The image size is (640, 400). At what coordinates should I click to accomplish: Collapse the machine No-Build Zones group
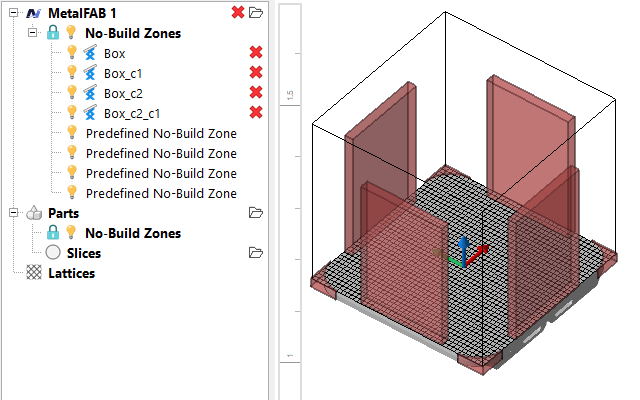coord(32,32)
